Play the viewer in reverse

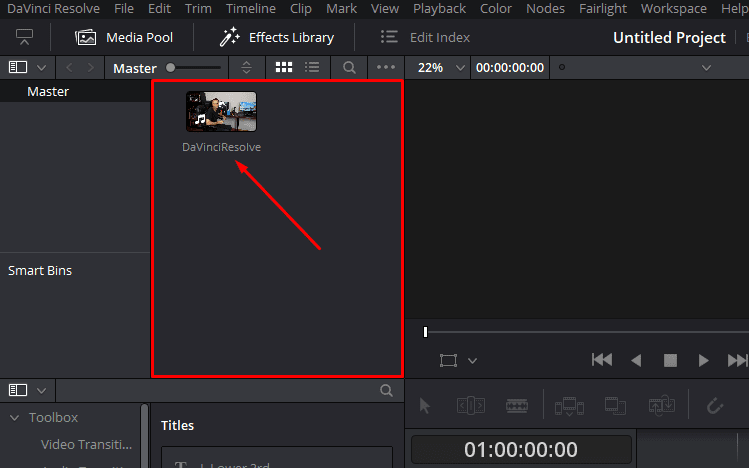pyautogui.click(x=636, y=360)
